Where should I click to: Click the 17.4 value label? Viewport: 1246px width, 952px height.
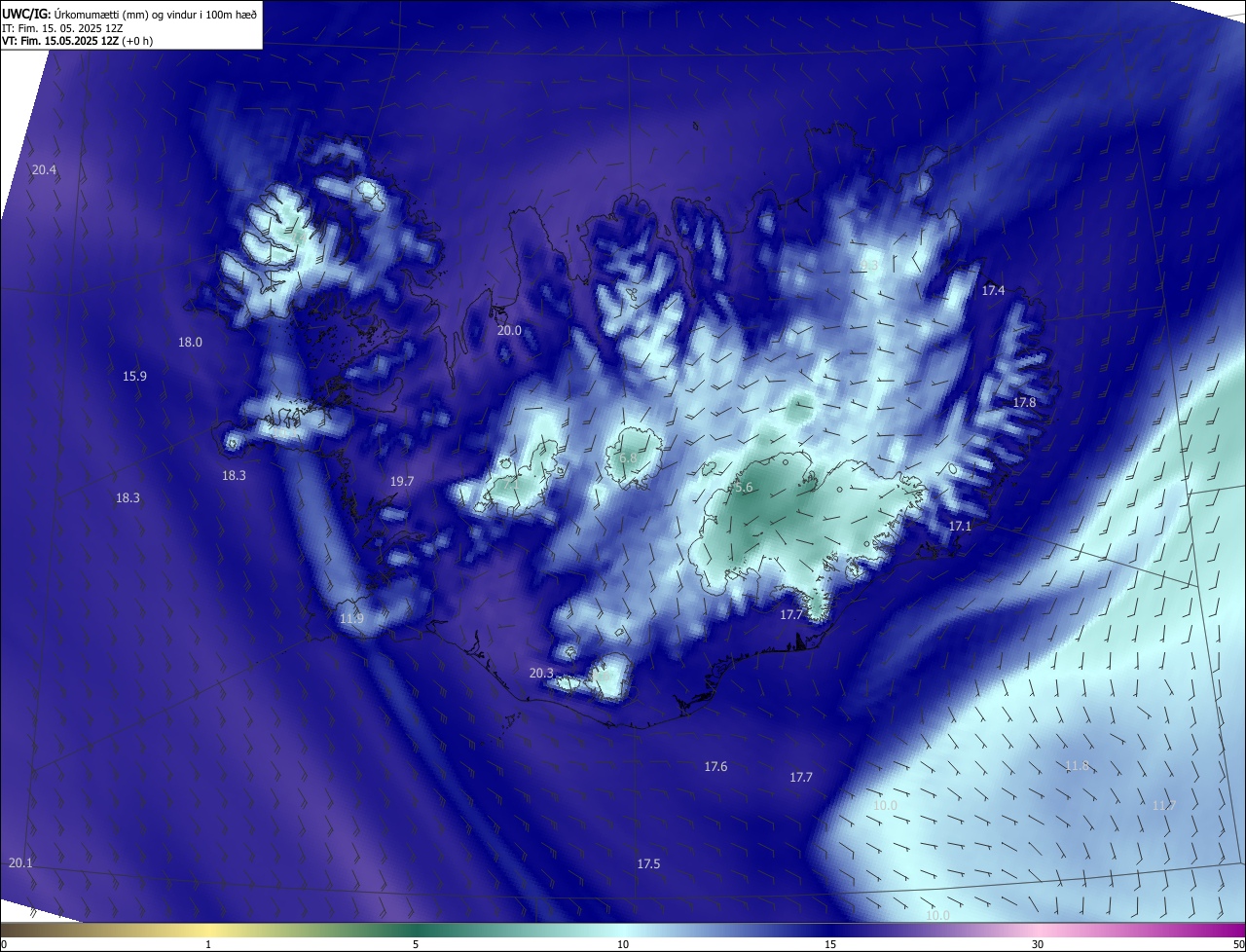coord(993,291)
